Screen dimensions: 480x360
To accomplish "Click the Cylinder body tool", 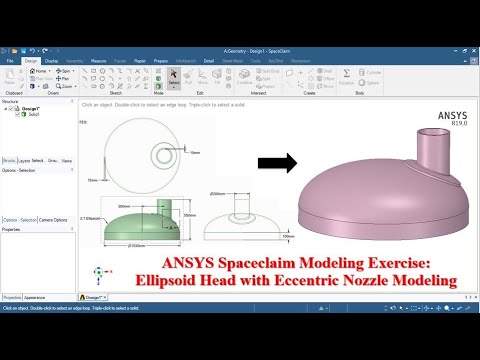I will point(370,72).
